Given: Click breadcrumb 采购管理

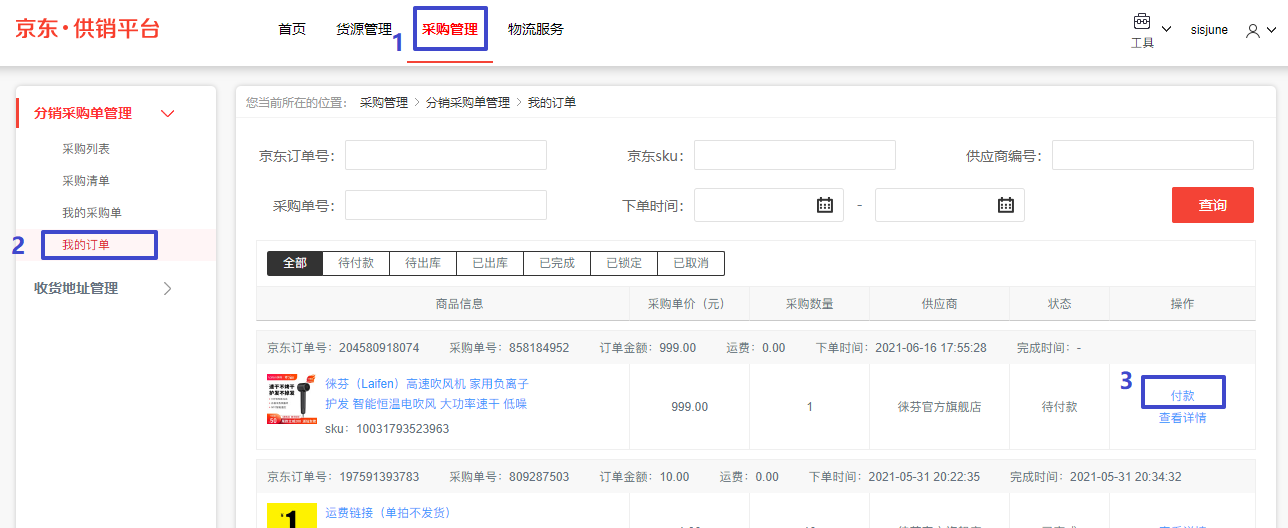Looking at the screenshot, I should pyautogui.click(x=384, y=103).
